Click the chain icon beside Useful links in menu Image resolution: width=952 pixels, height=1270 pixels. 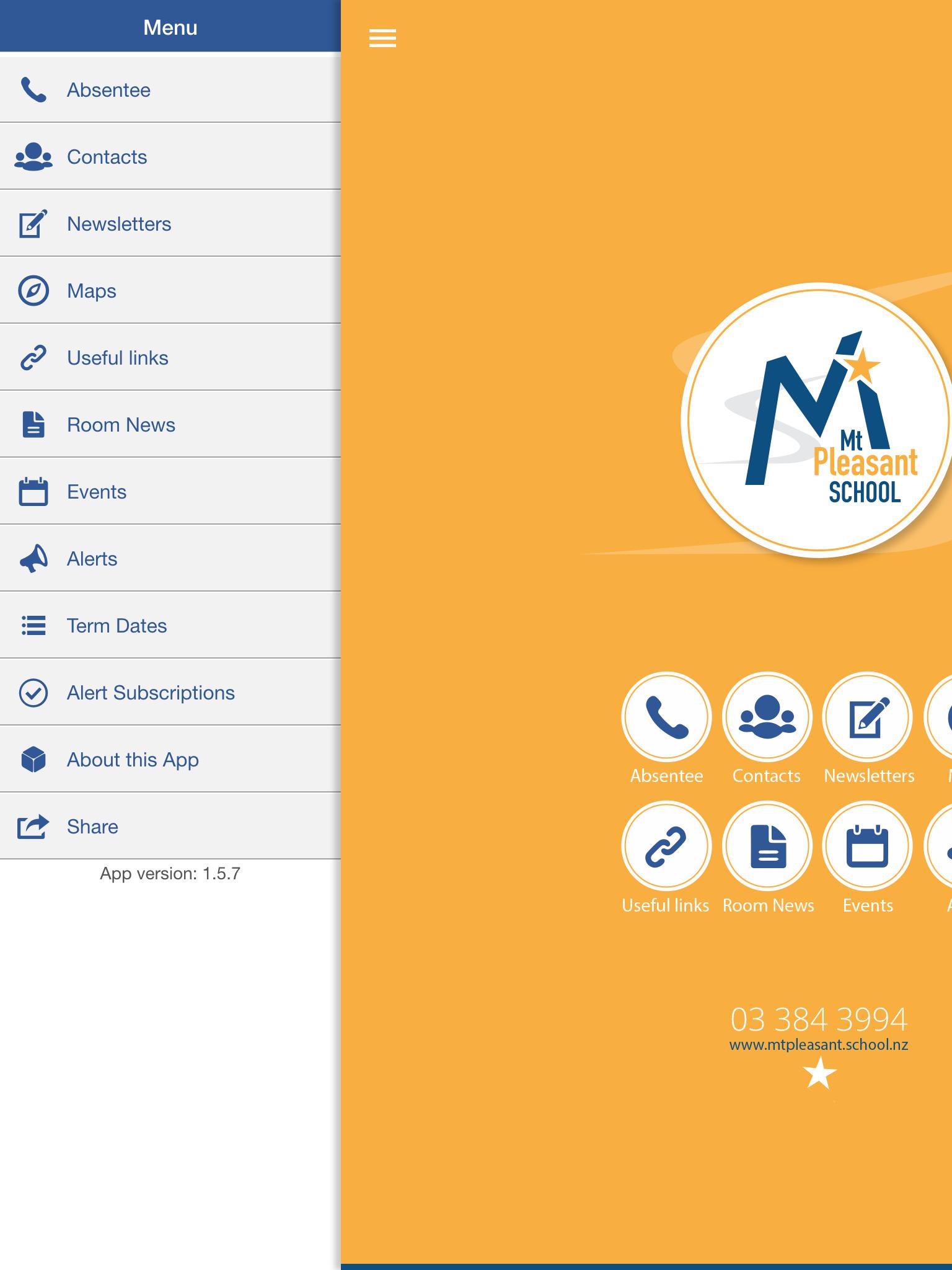click(33, 358)
